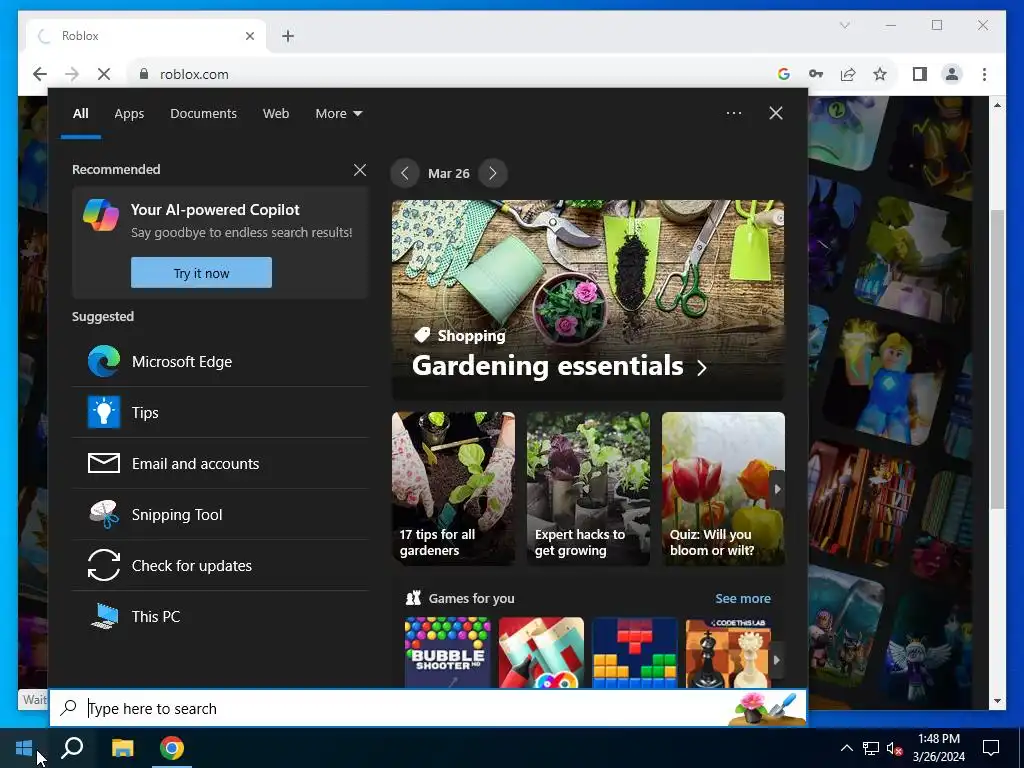Open Email and accounts settings
1024x768 pixels.
[220, 464]
